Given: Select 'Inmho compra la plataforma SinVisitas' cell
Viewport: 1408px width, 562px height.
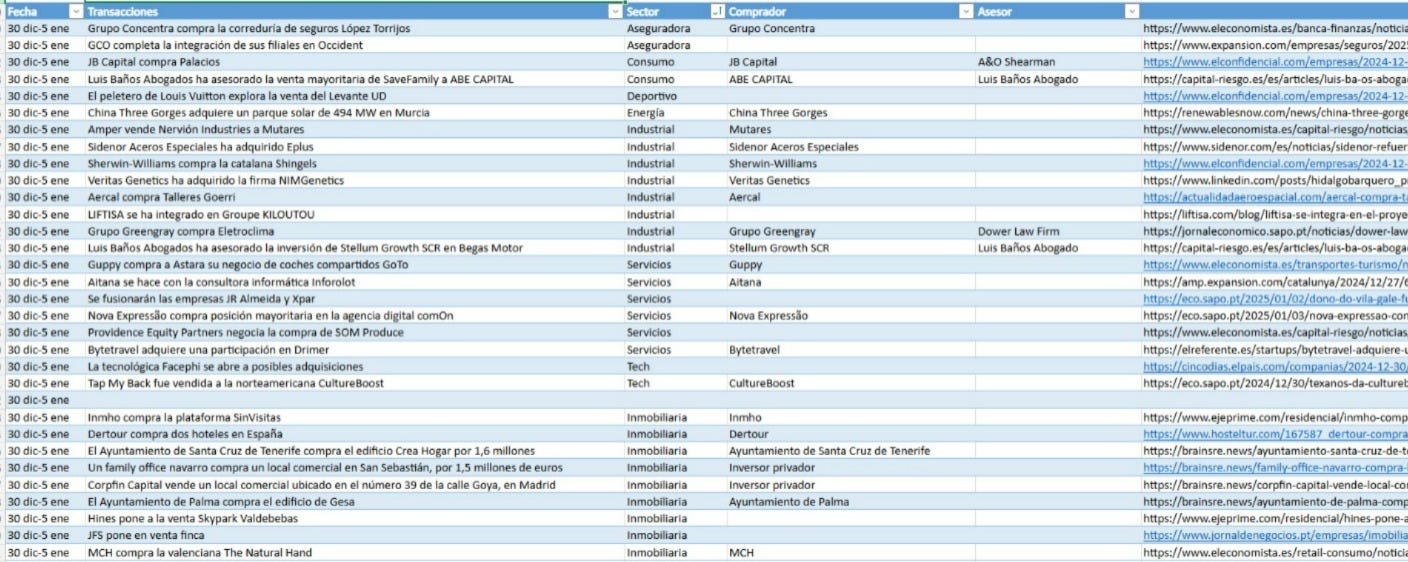Looking at the screenshot, I should click(354, 417).
